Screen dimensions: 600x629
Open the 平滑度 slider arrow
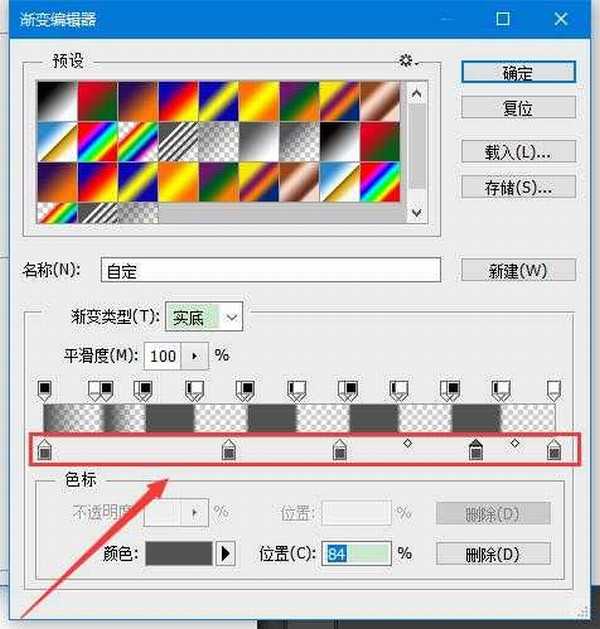pos(194,355)
